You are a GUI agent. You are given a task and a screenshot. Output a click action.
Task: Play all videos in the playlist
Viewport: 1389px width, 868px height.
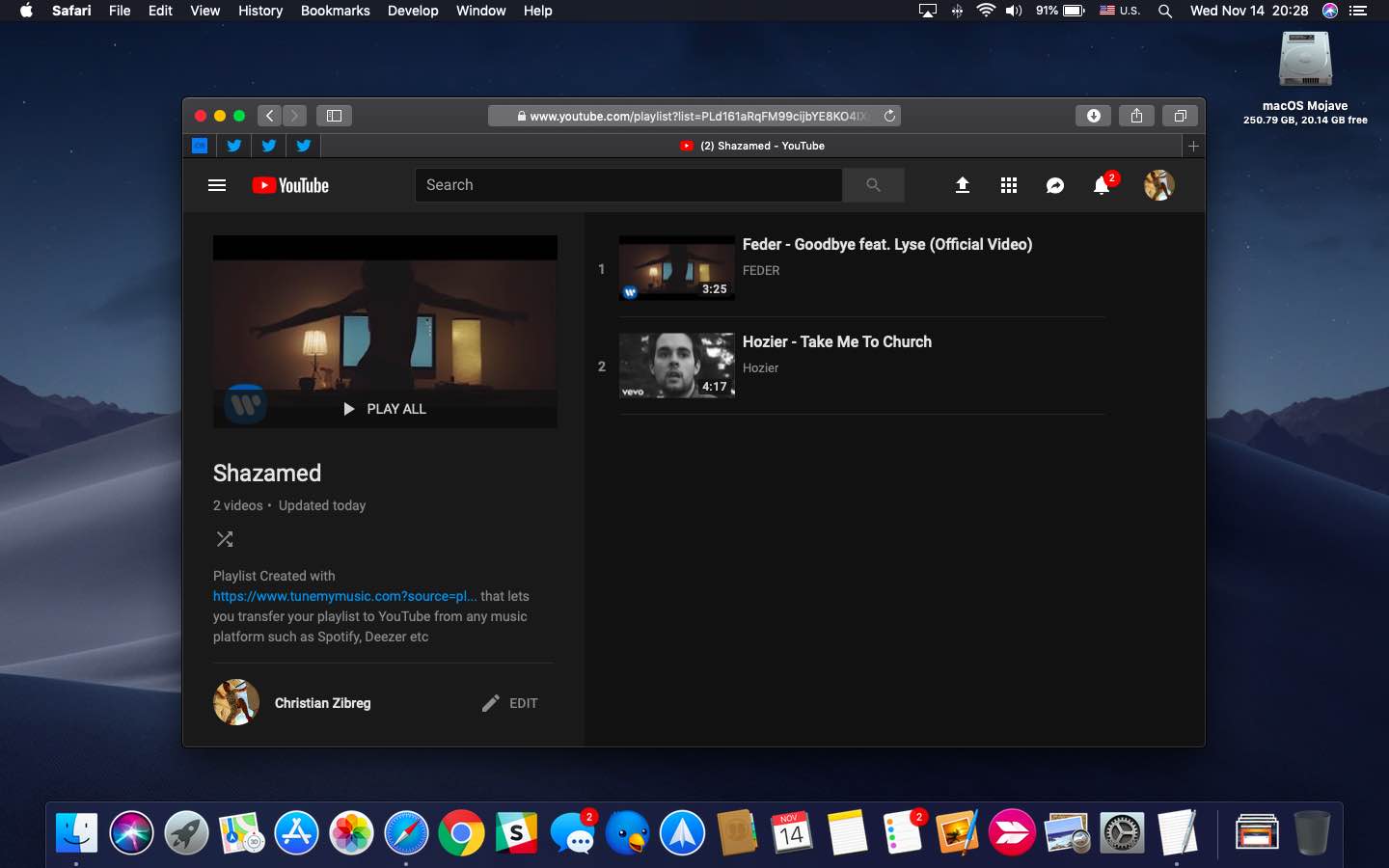pyautogui.click(x=385, y=409)
